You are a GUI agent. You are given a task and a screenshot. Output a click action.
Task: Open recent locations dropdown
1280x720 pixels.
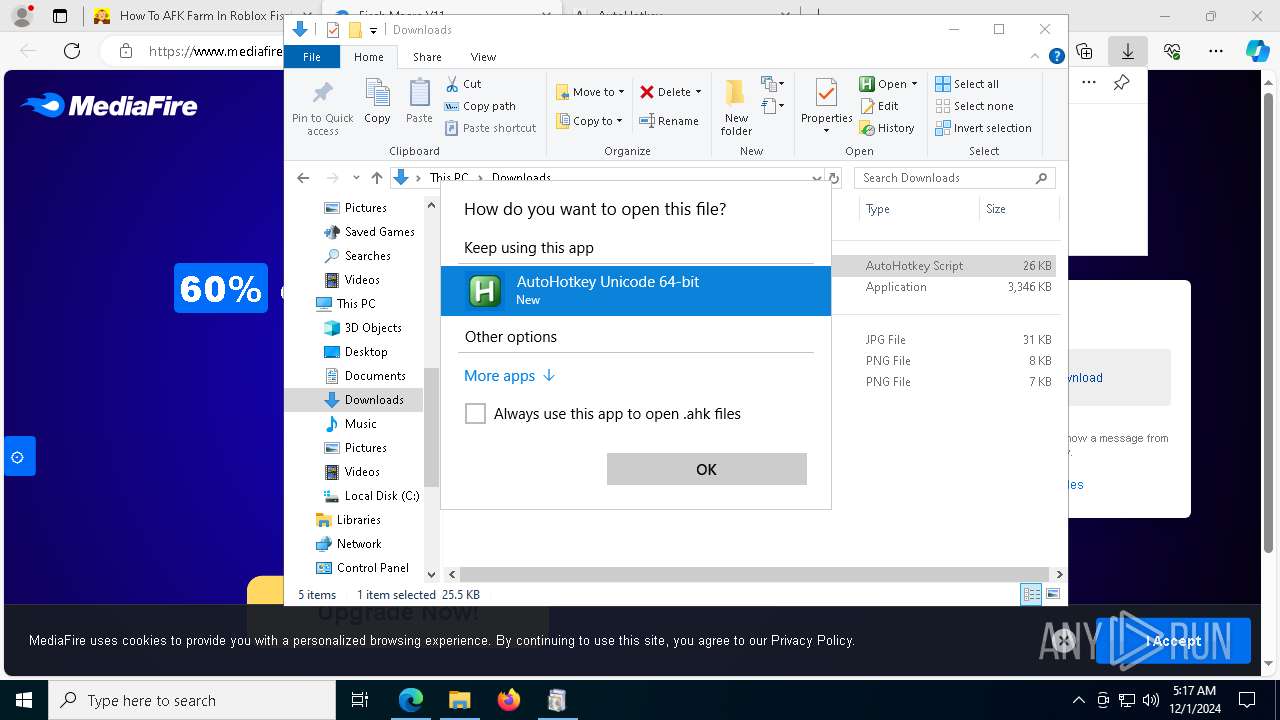click(x=356, y=178)
